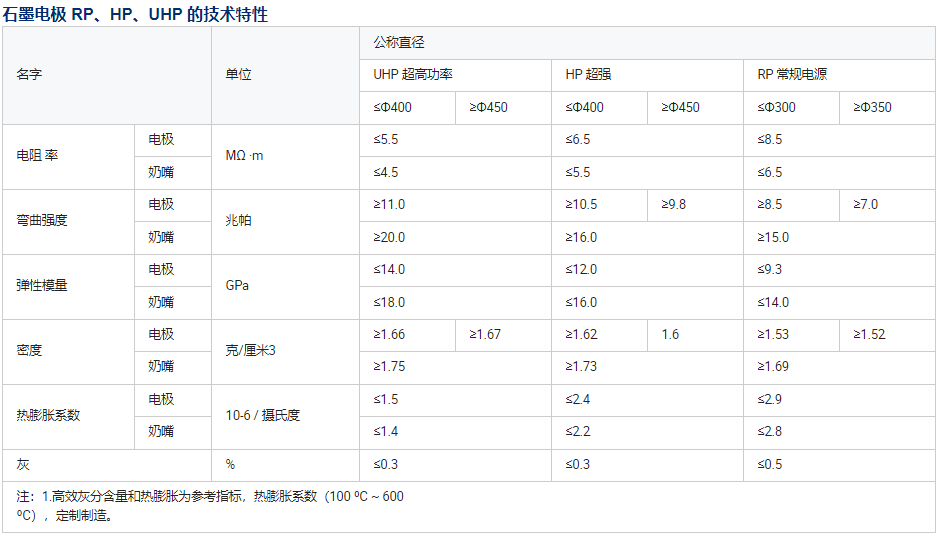The height and width of the screenshot is (538, 941).
Task: Click the 电阻率 row label
Action: pyautogui.click(x=38, y=156)
